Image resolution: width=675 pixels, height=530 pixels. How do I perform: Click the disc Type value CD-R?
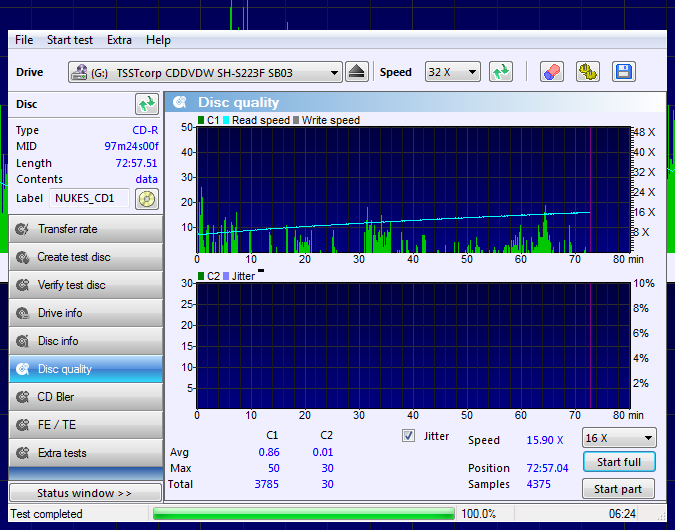point(145,130)
